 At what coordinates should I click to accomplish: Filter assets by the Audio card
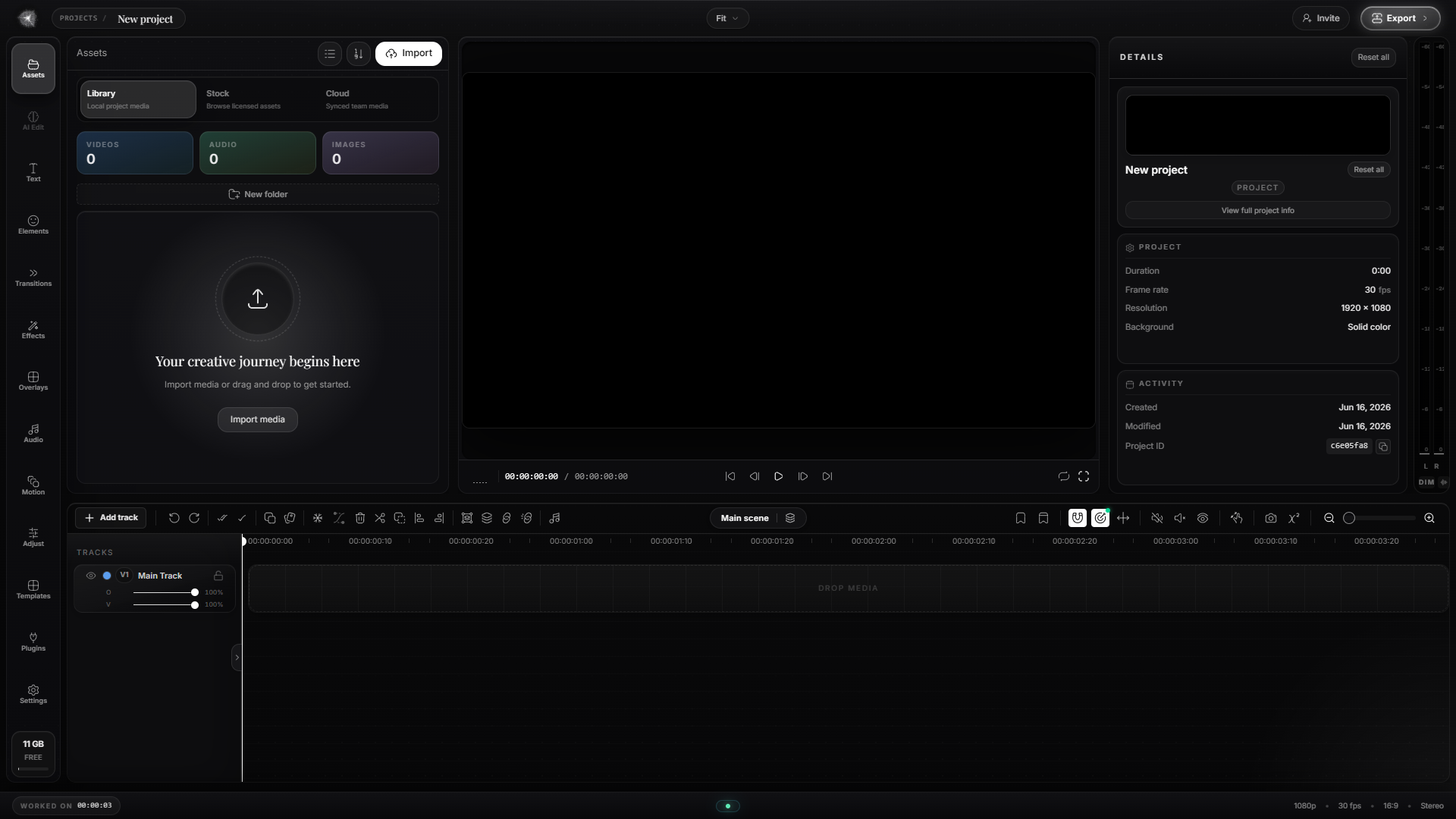click(x=258, y=152)
